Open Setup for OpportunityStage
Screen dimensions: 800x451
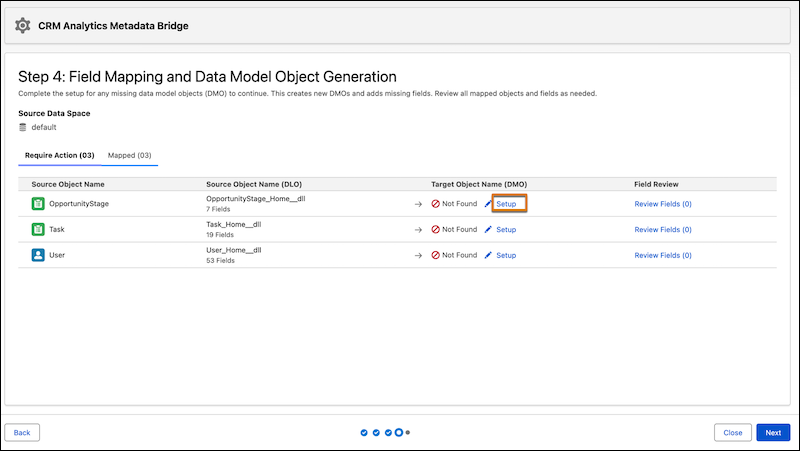pyautogui.click(x=506, y=204)
